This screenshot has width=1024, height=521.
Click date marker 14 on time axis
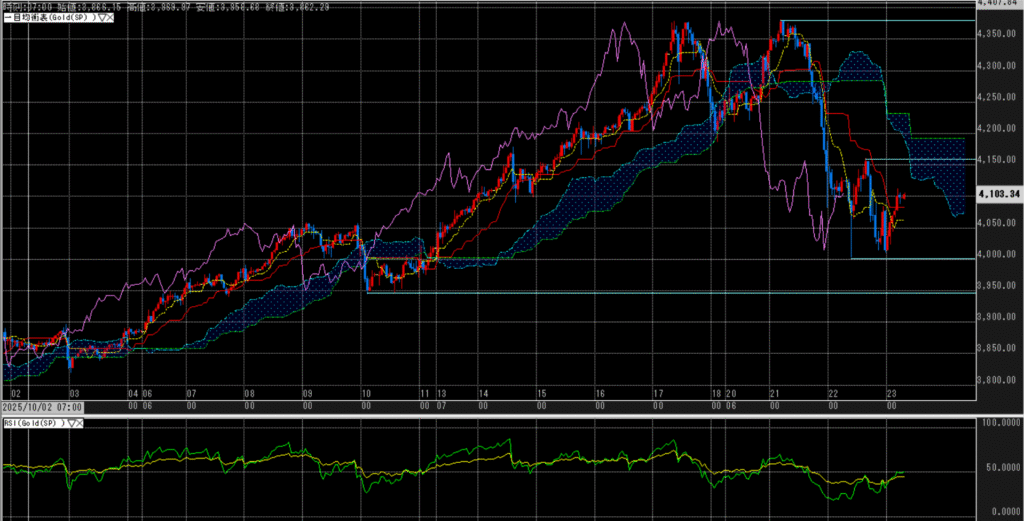tap(483, 395)
